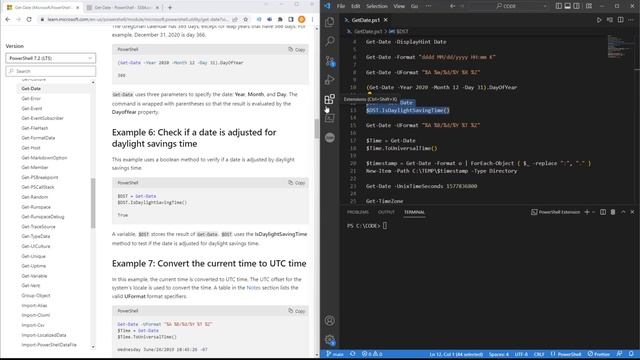Reload the browser page
The height and width of the screenshot is (360, 640).
click(29, 19)
